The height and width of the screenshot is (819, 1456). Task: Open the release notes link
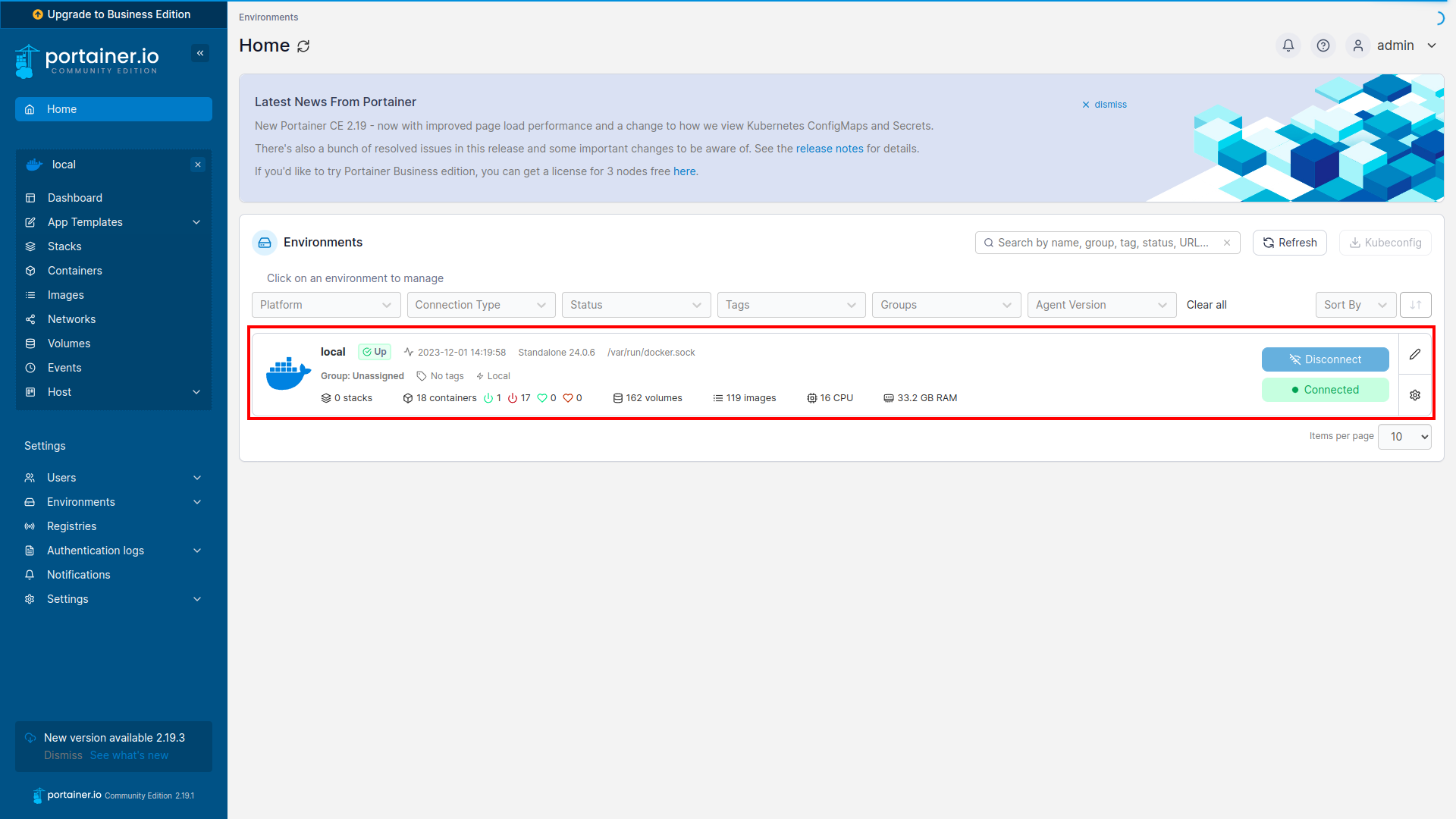pos(830,149)
